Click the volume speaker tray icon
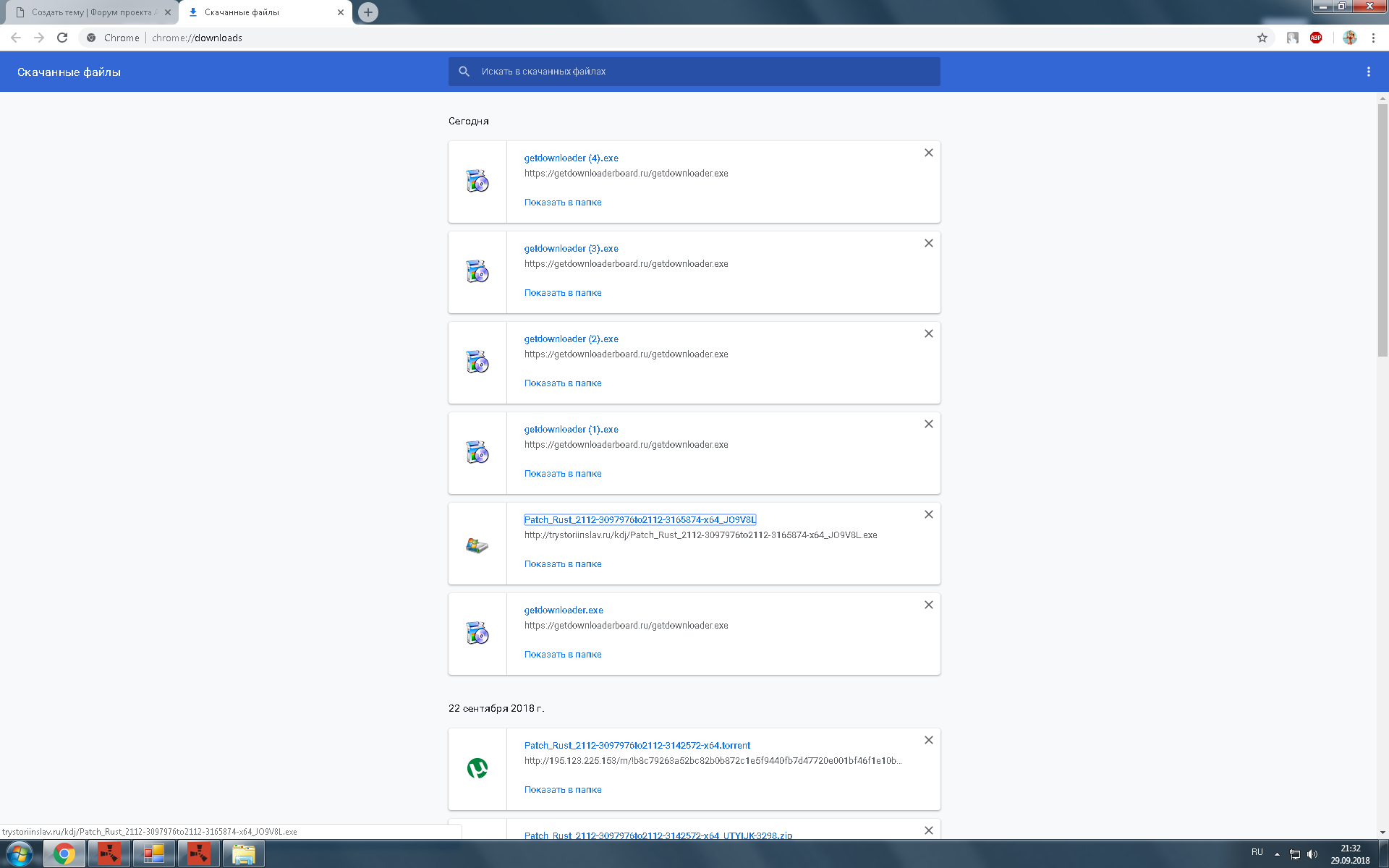Image resolution: width=1389 pixels, height=868 pixels. 1312,854
